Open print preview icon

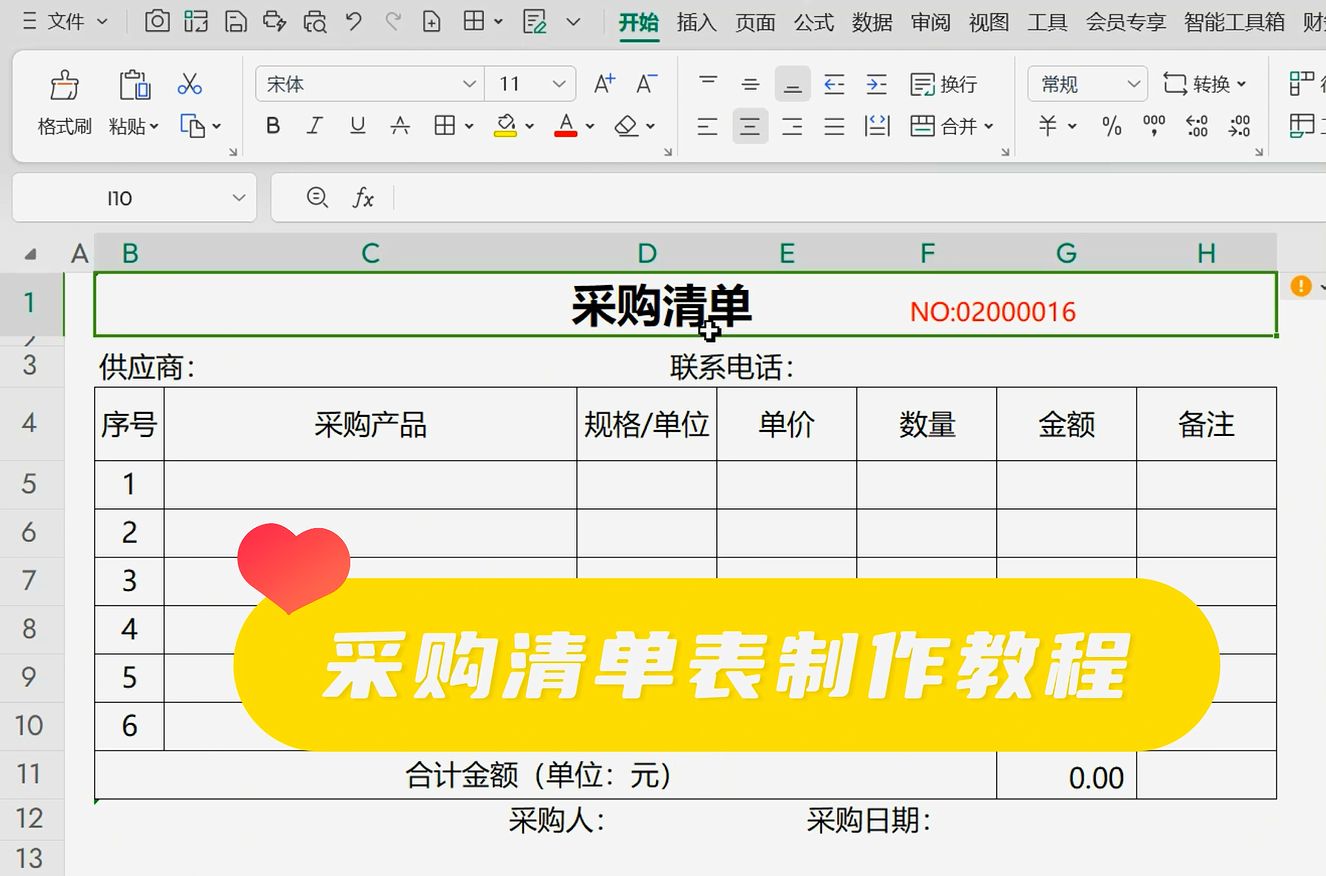pyautogui.click(x=314, y=23)
